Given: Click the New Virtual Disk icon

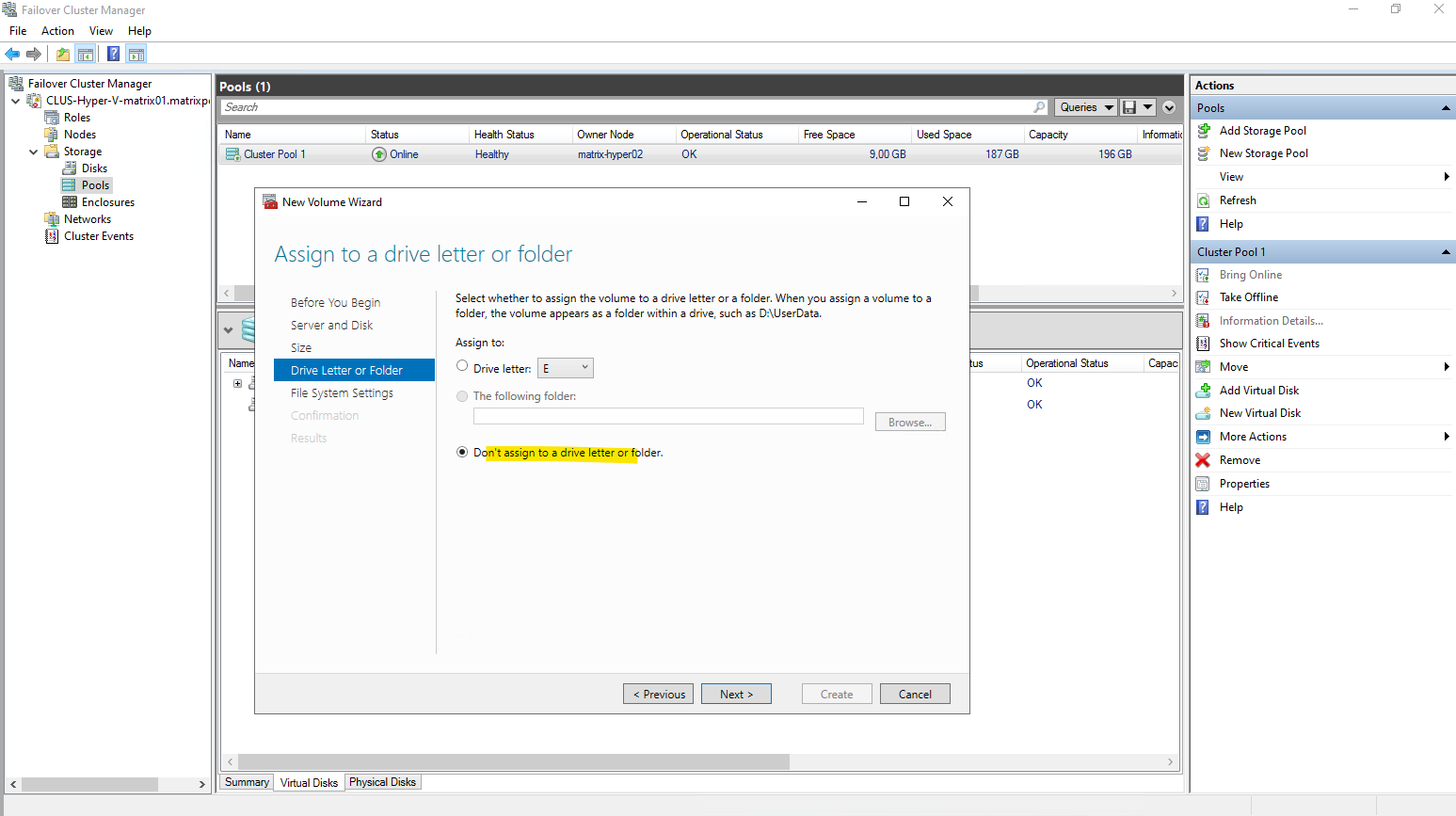Looking at the screenshot, I should point(1203,413).
